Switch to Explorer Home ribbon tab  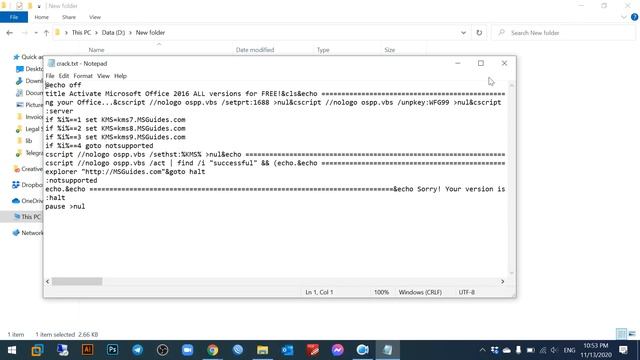pos(42,17)
